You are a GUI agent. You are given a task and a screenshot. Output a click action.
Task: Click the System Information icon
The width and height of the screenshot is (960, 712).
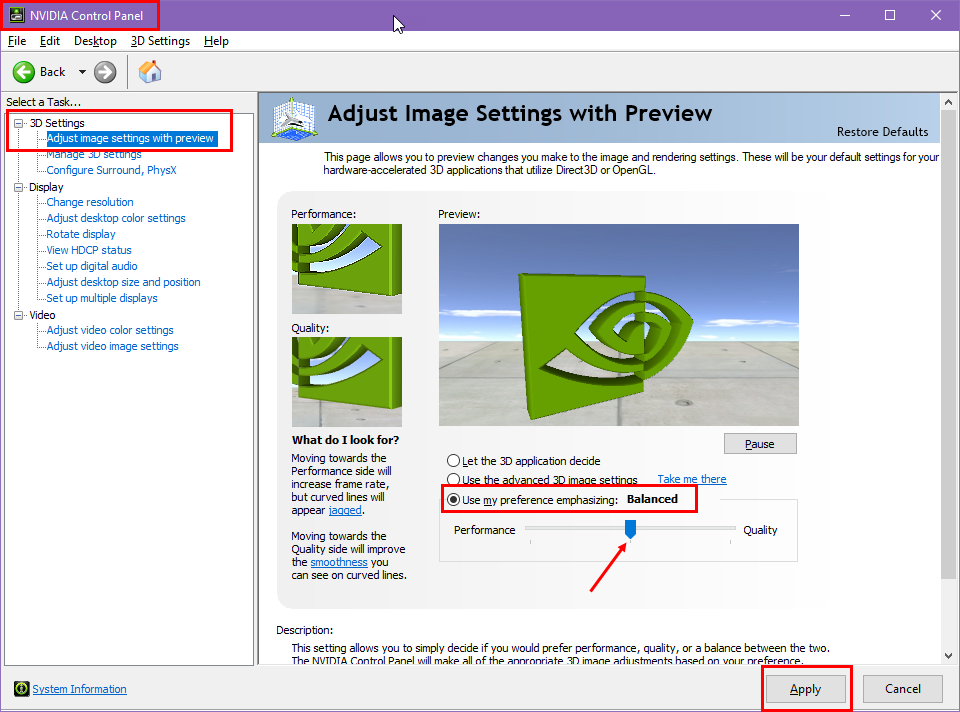point(21,689)
